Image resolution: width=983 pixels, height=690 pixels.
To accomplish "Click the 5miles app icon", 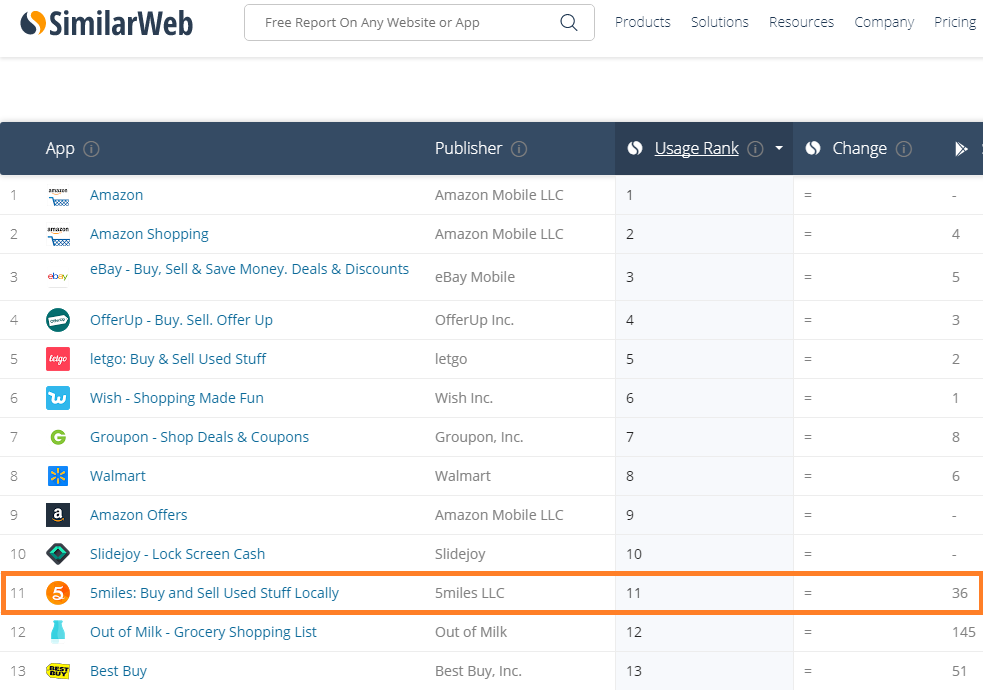I will 58,593.
